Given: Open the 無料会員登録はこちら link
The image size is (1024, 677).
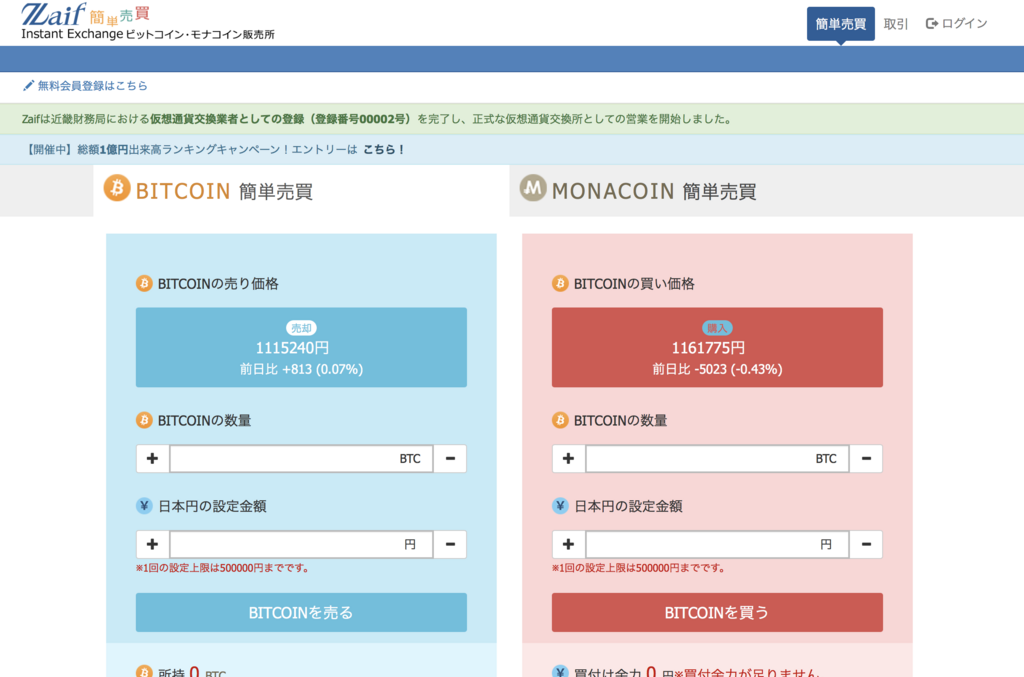Looking at the screenshot, I should click(x=92, y=86).
